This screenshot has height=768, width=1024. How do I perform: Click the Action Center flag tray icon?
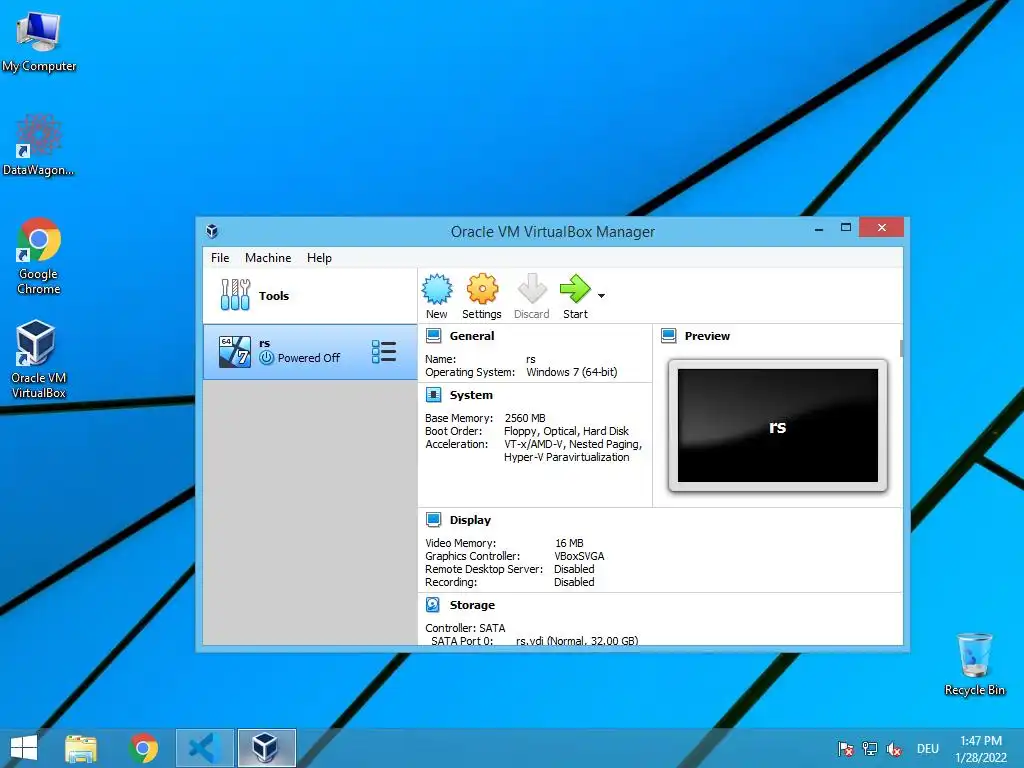pos(845,749)
